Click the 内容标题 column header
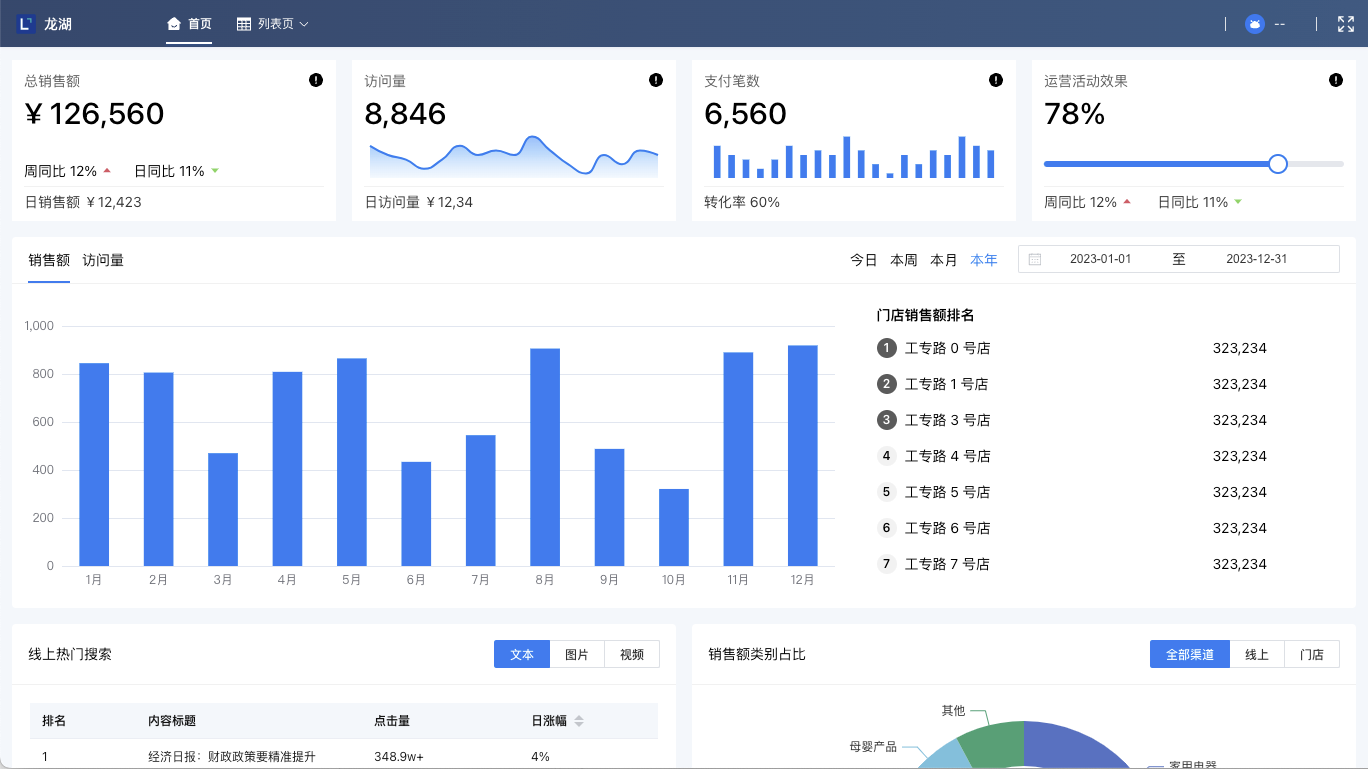The height and width of the screenshot is (769, 1368). [172, 721]
